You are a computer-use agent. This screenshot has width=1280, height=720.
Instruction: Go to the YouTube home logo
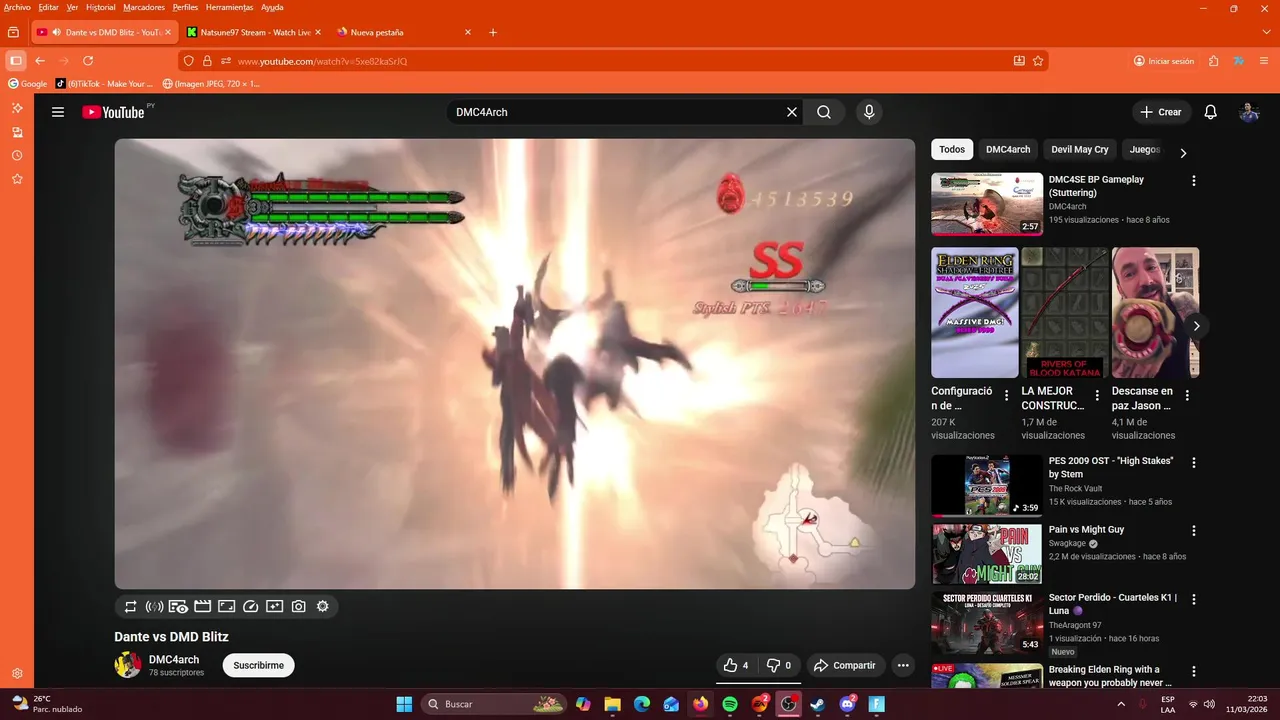point(113,112)
